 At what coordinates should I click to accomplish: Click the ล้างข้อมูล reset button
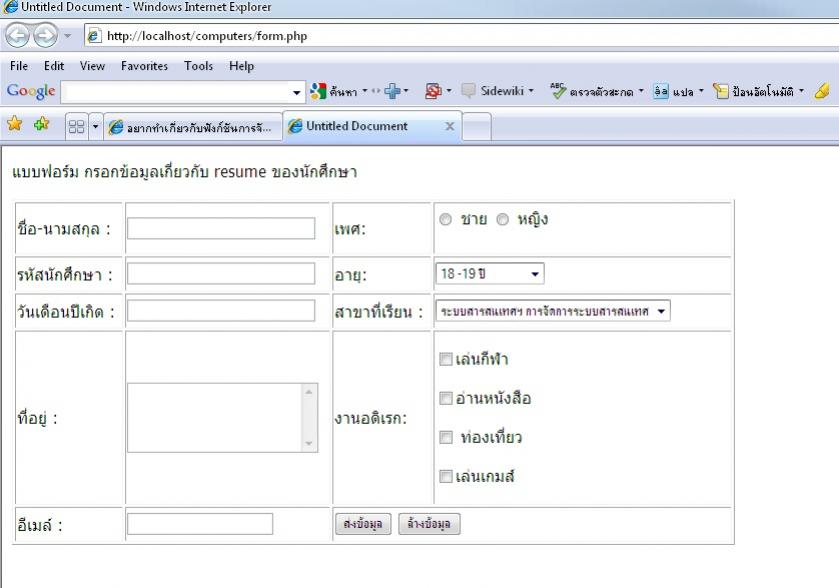point(429,524)
